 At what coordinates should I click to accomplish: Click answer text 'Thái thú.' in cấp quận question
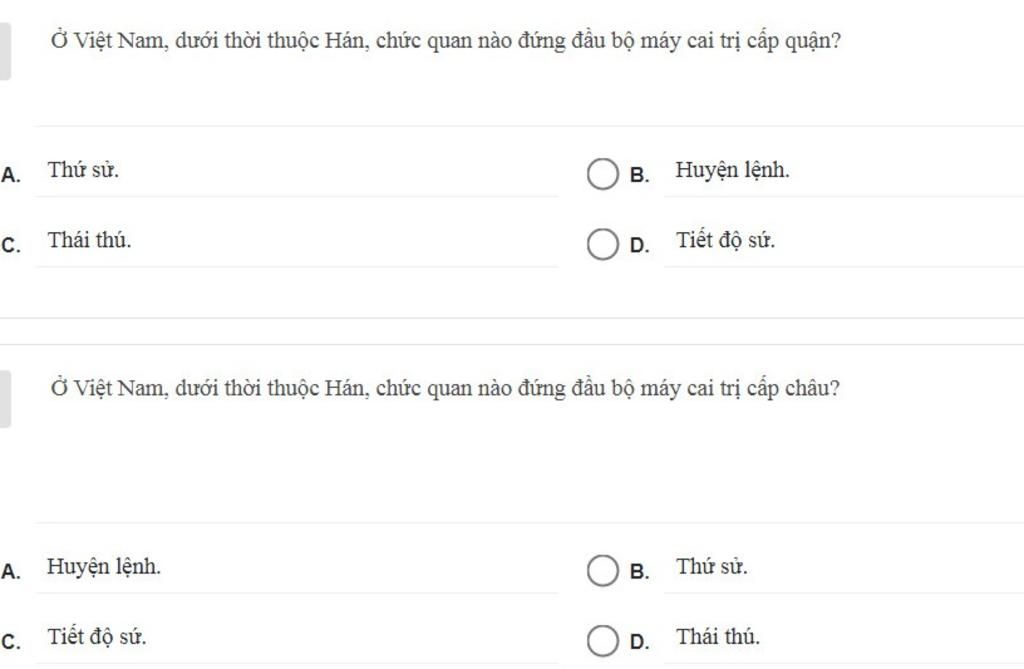point(89,240)
